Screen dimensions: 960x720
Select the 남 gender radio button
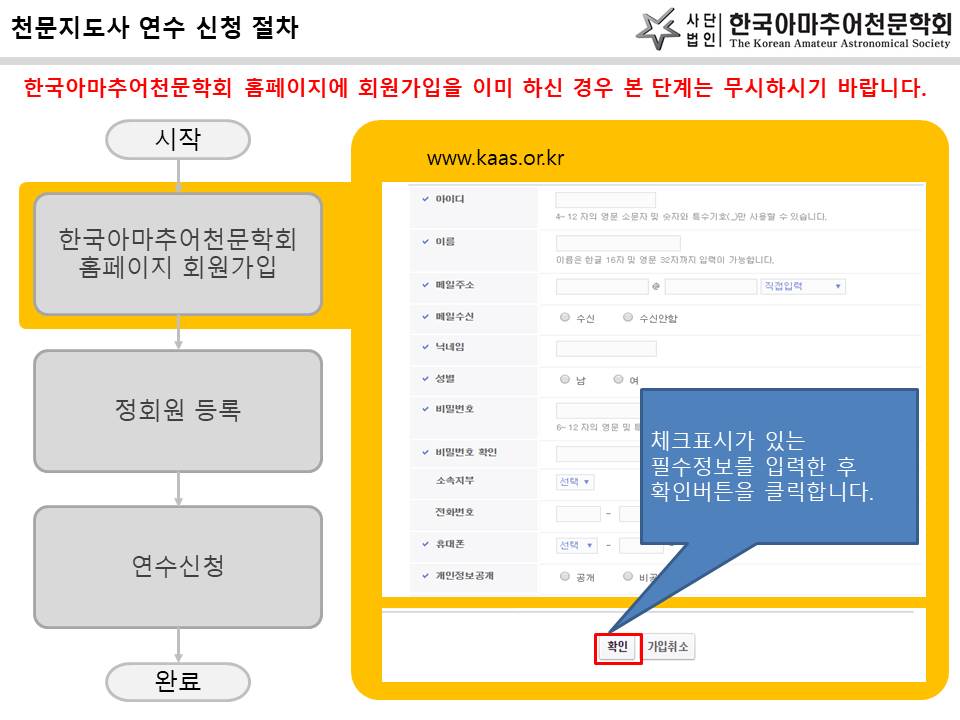tap(563, 377)
